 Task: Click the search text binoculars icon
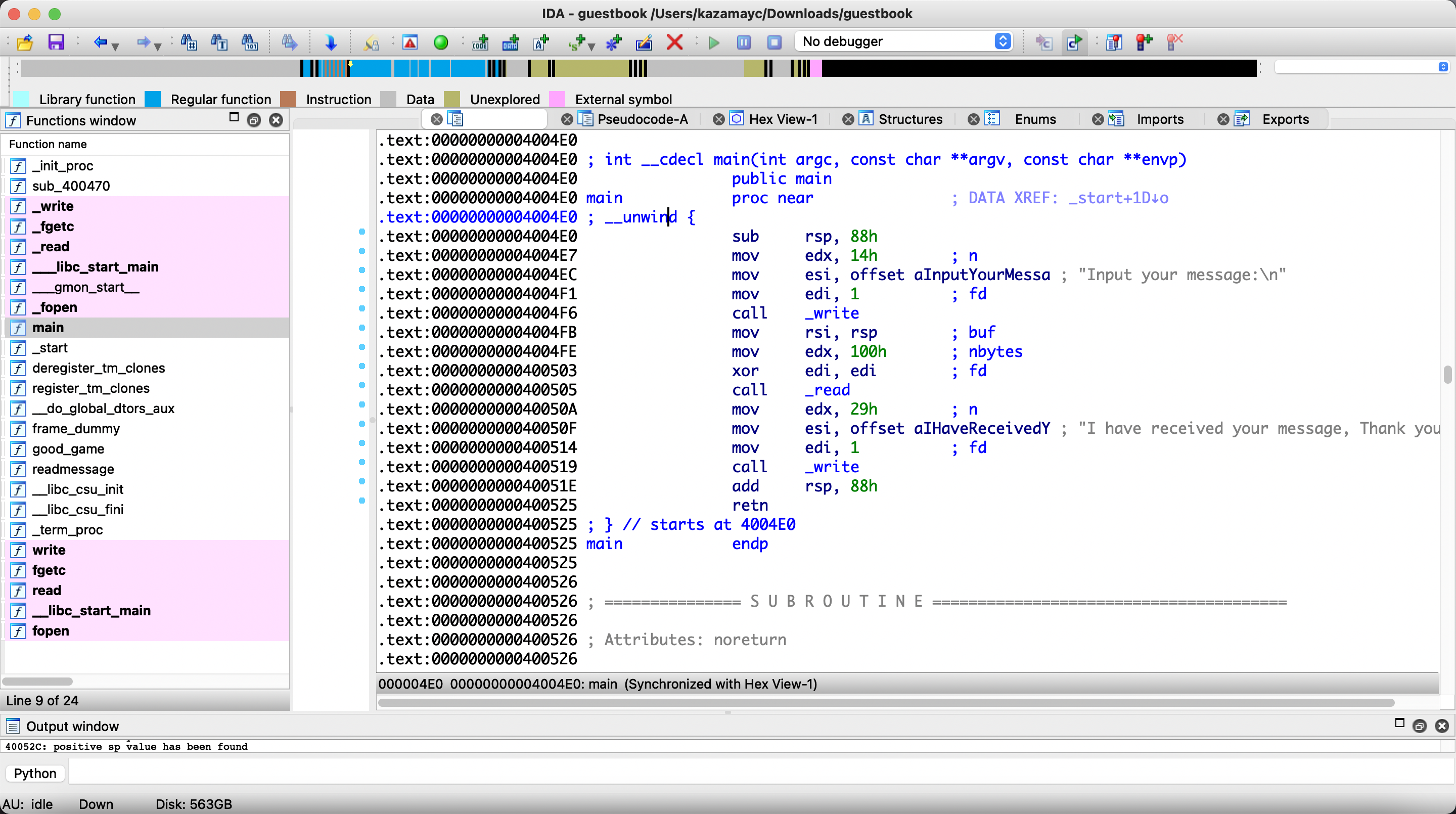[219, 42]
